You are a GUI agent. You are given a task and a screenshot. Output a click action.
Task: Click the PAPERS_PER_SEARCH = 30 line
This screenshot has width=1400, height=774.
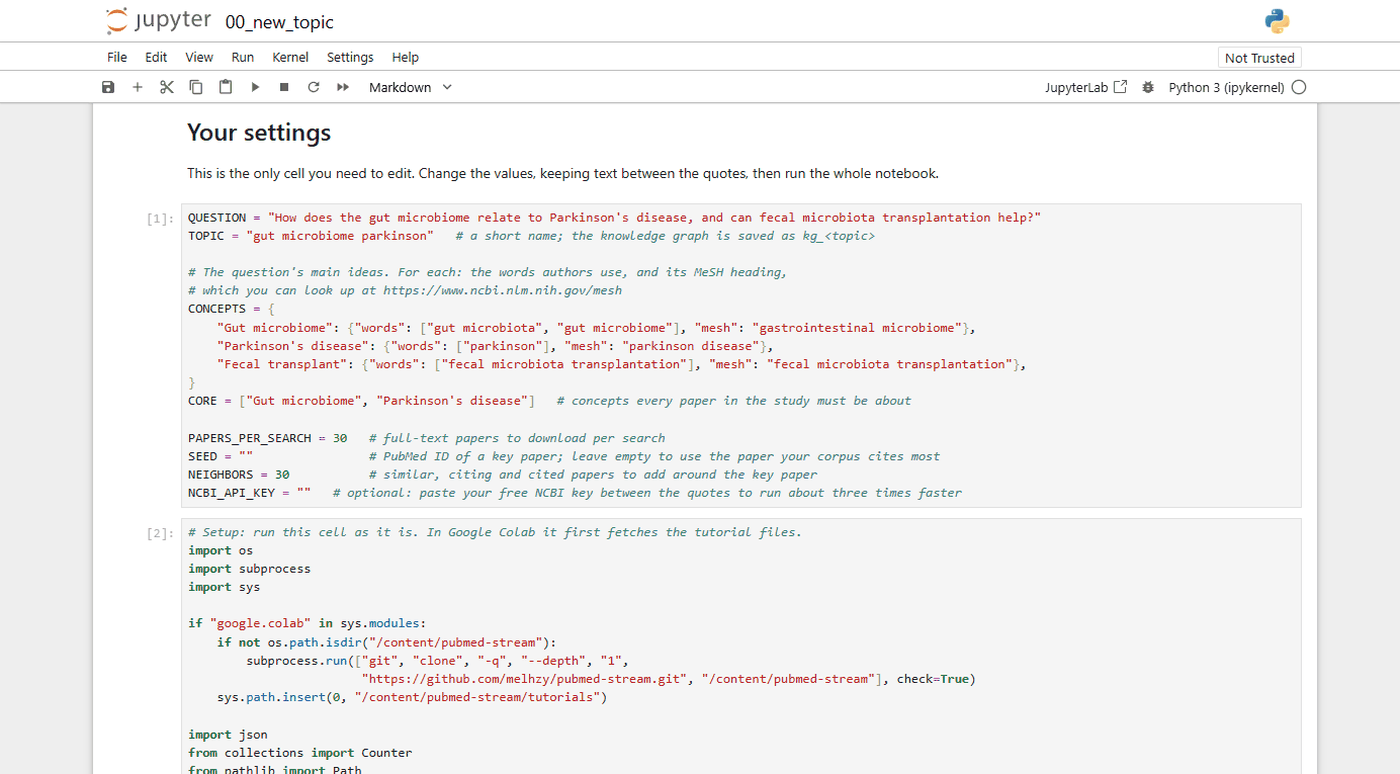426,438
